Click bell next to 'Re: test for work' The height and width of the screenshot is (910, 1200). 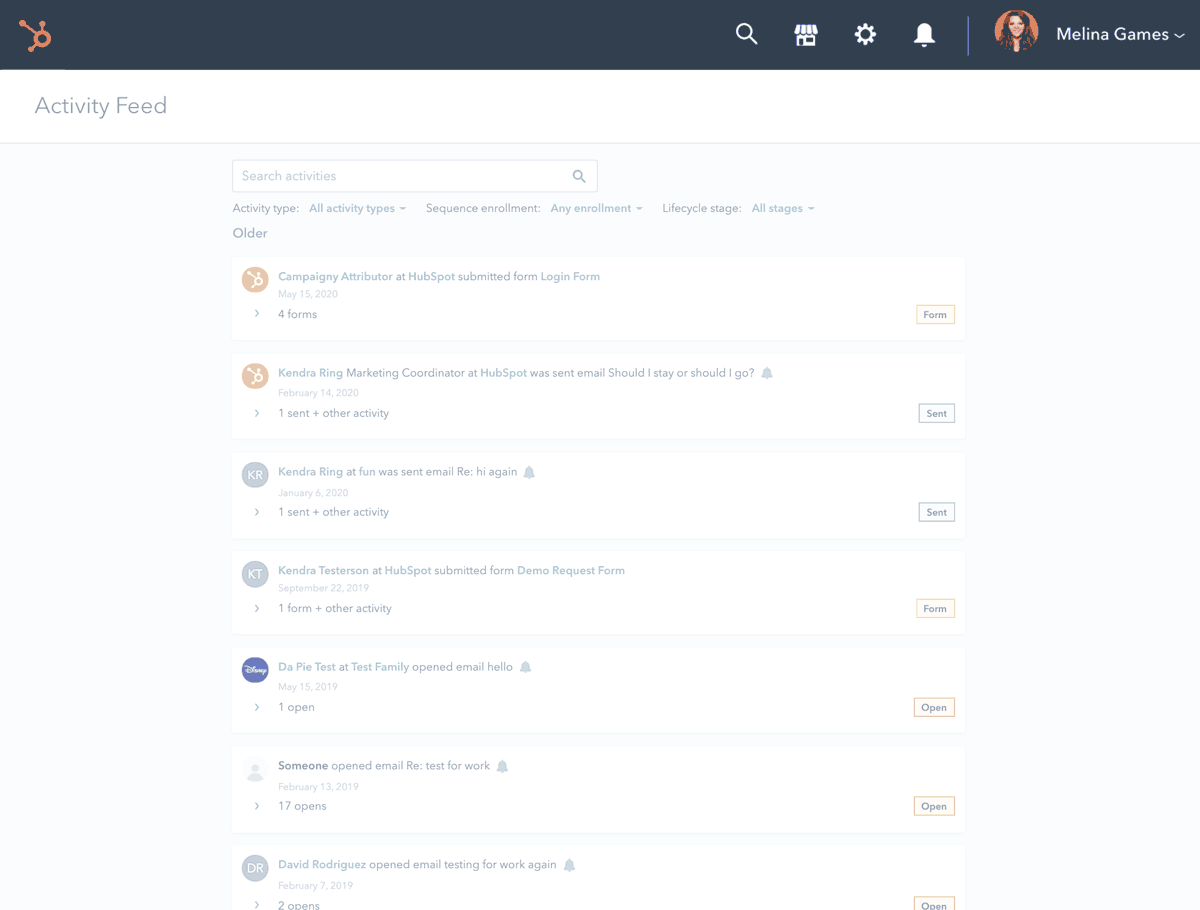click(503, 766)
